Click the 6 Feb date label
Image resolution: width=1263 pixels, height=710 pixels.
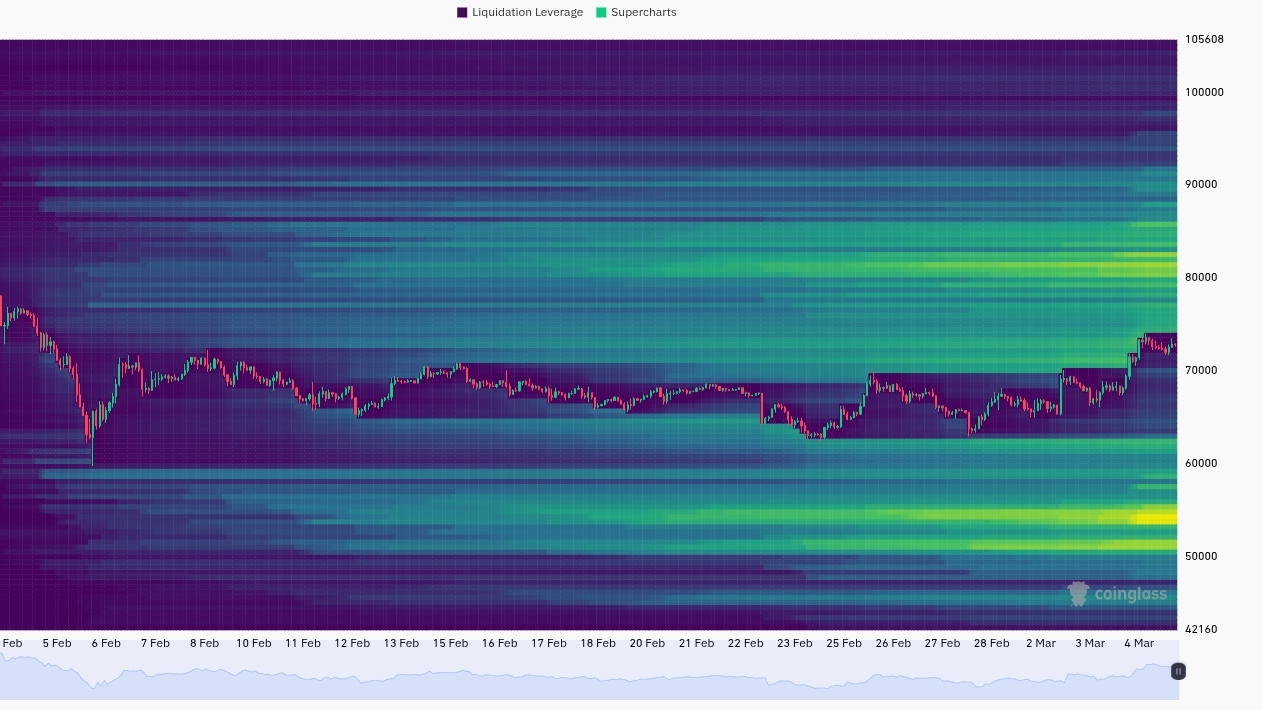[106, 643]
